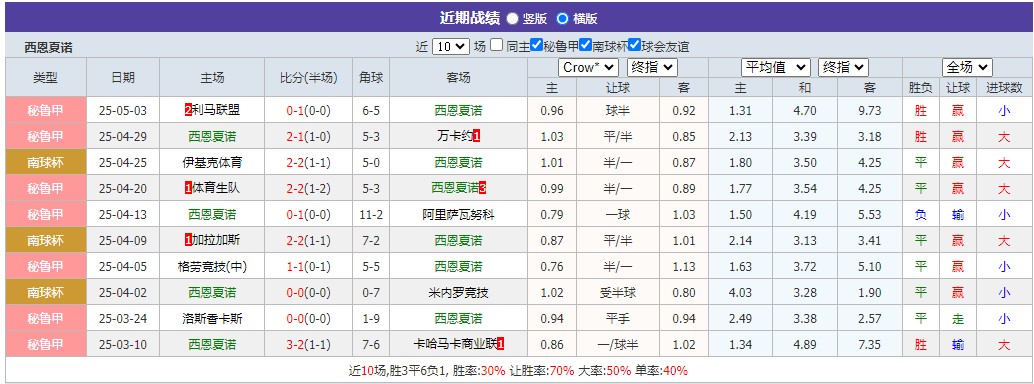The image size is (1034, 384).
Task: Click the 类型 column header
Action: [46, 77]
